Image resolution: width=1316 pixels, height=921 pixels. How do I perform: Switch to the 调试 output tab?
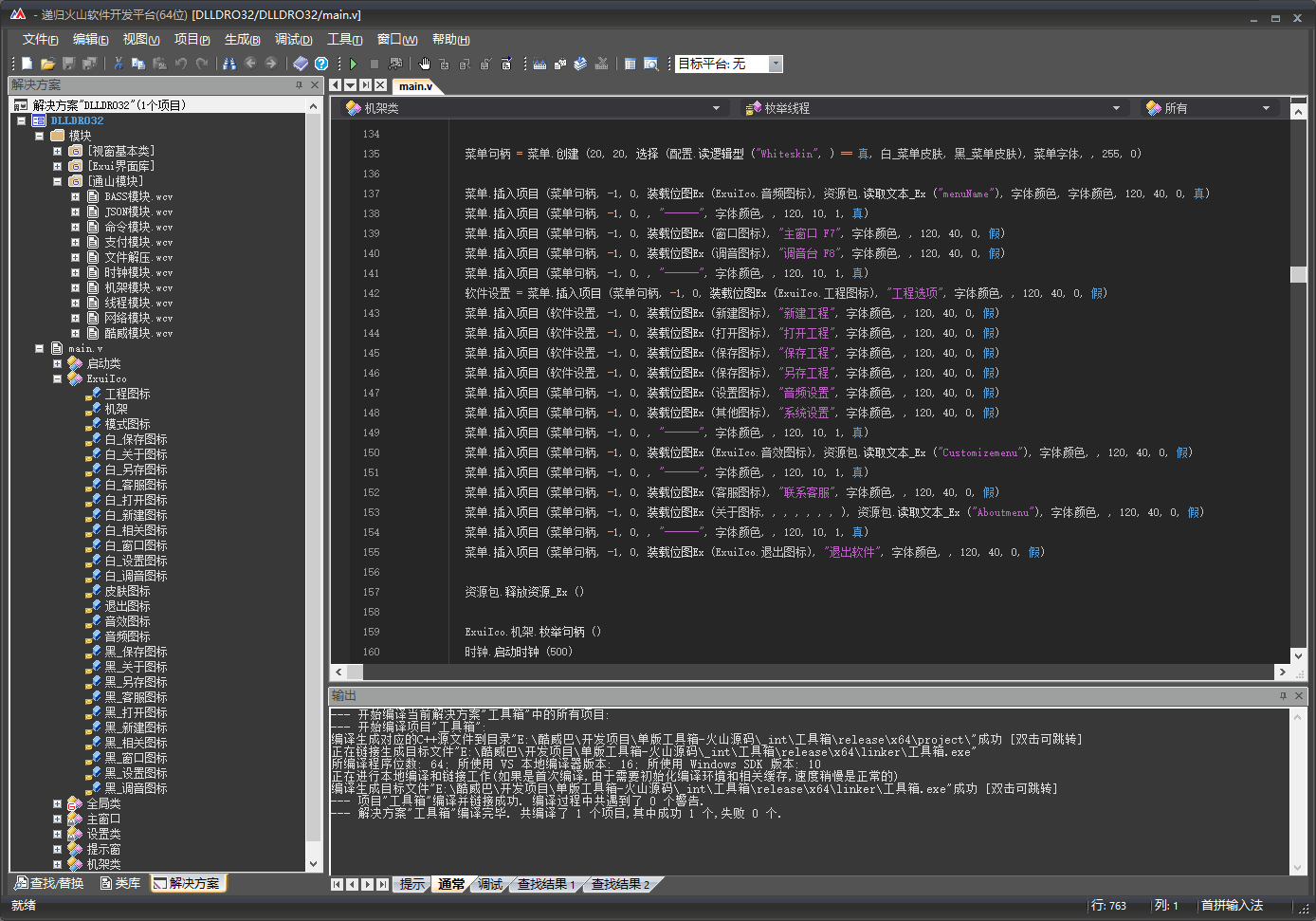489,884
